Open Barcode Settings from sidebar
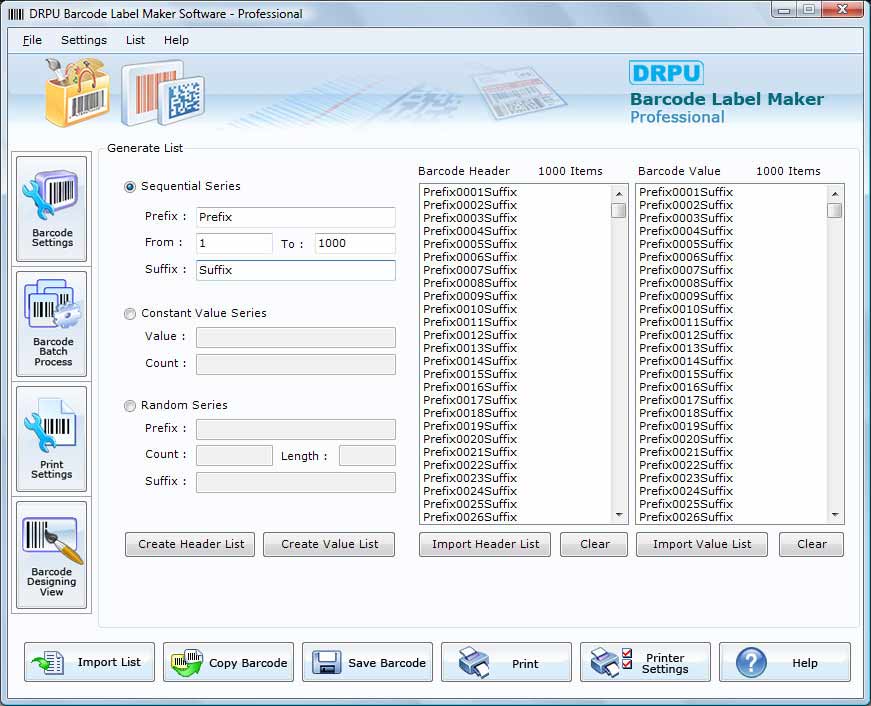Screen dimensions: 871x706 [52, 209]
